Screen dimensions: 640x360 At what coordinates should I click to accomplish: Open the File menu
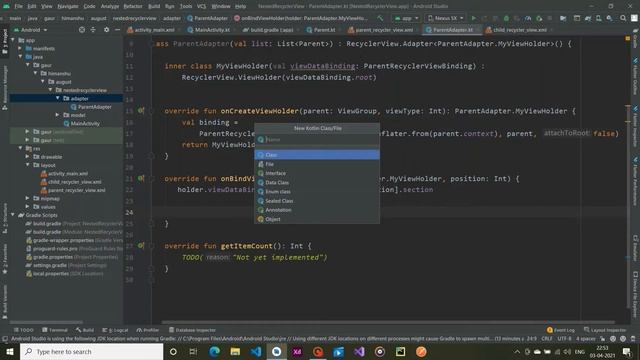(x=18, y=6)
